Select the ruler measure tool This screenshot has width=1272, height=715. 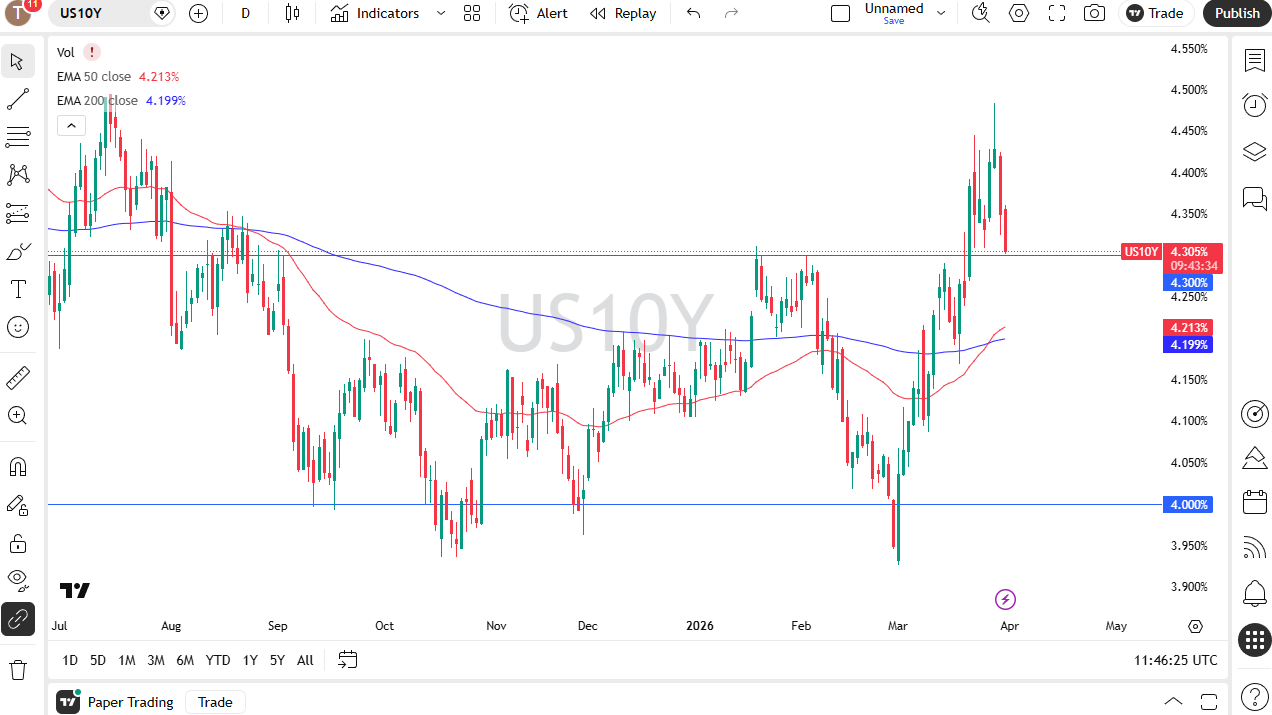click(18, 378)
